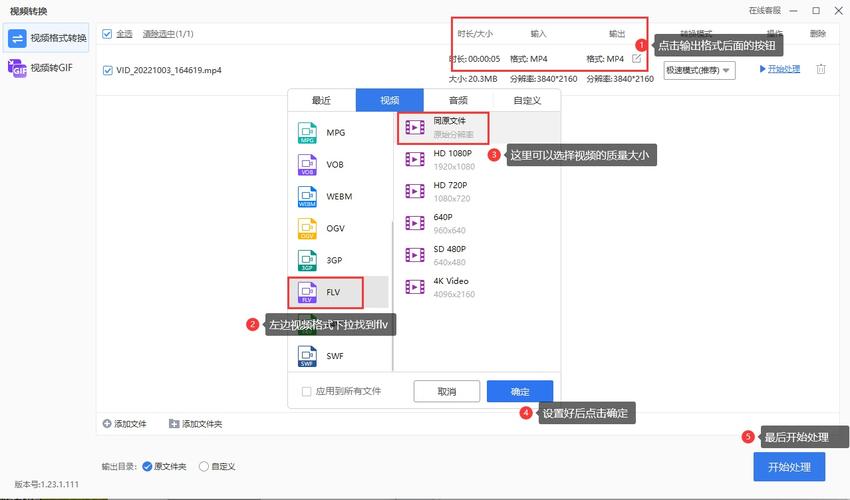Viewport: 850px width, 500px height.
Task: Click the 确定 button
Action: click(520, 392)
